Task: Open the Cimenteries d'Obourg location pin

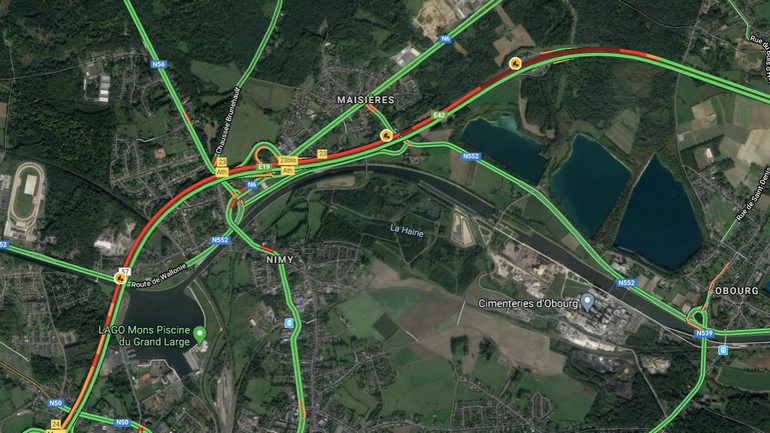Action: tap(587, 302)
